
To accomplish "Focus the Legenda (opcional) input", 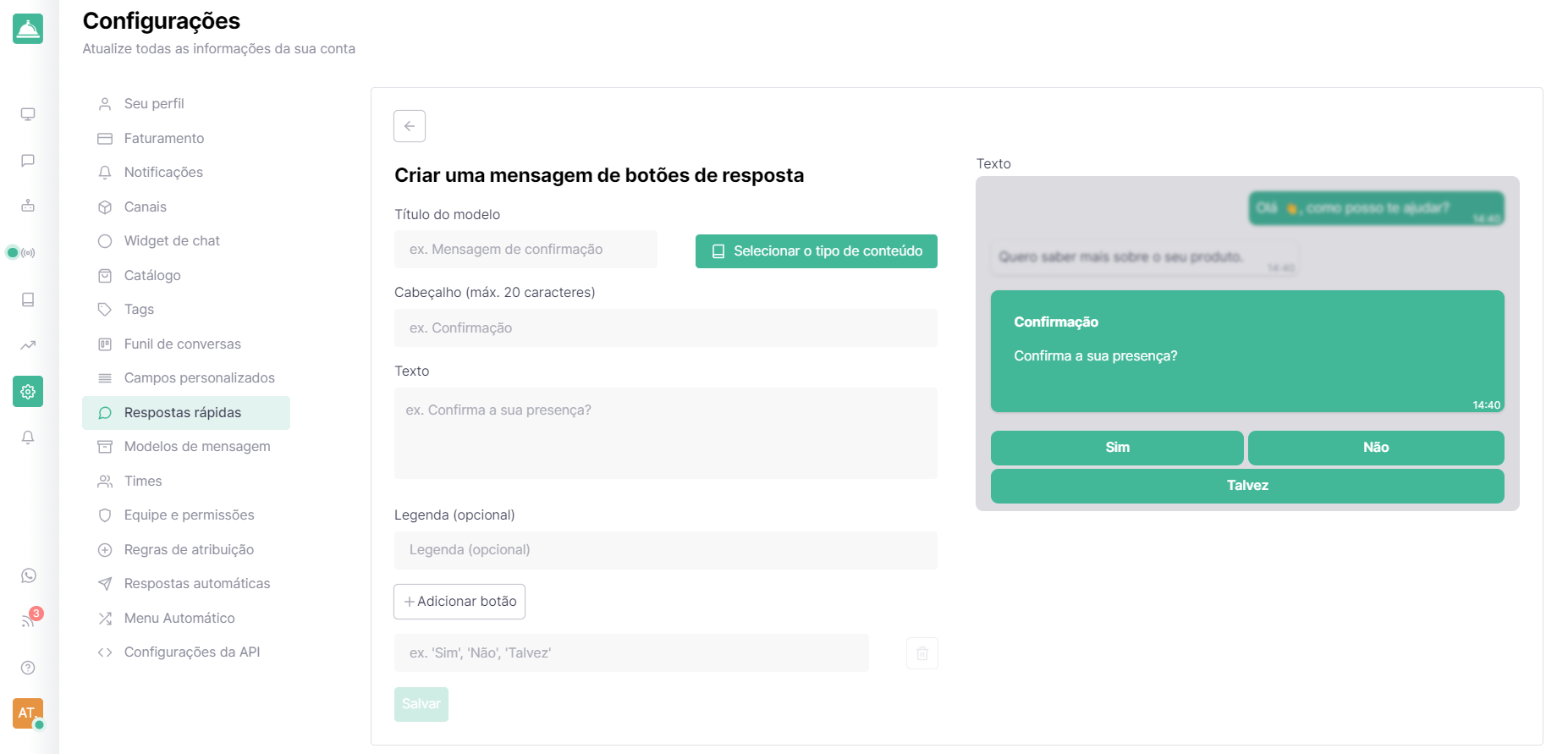I will (x=666, y=550).
